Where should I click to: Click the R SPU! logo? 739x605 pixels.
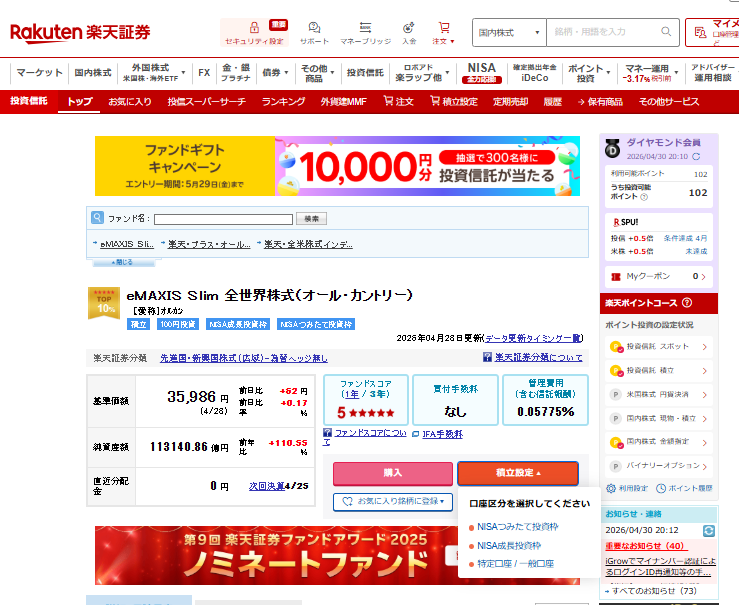click(x=625, y=222)
